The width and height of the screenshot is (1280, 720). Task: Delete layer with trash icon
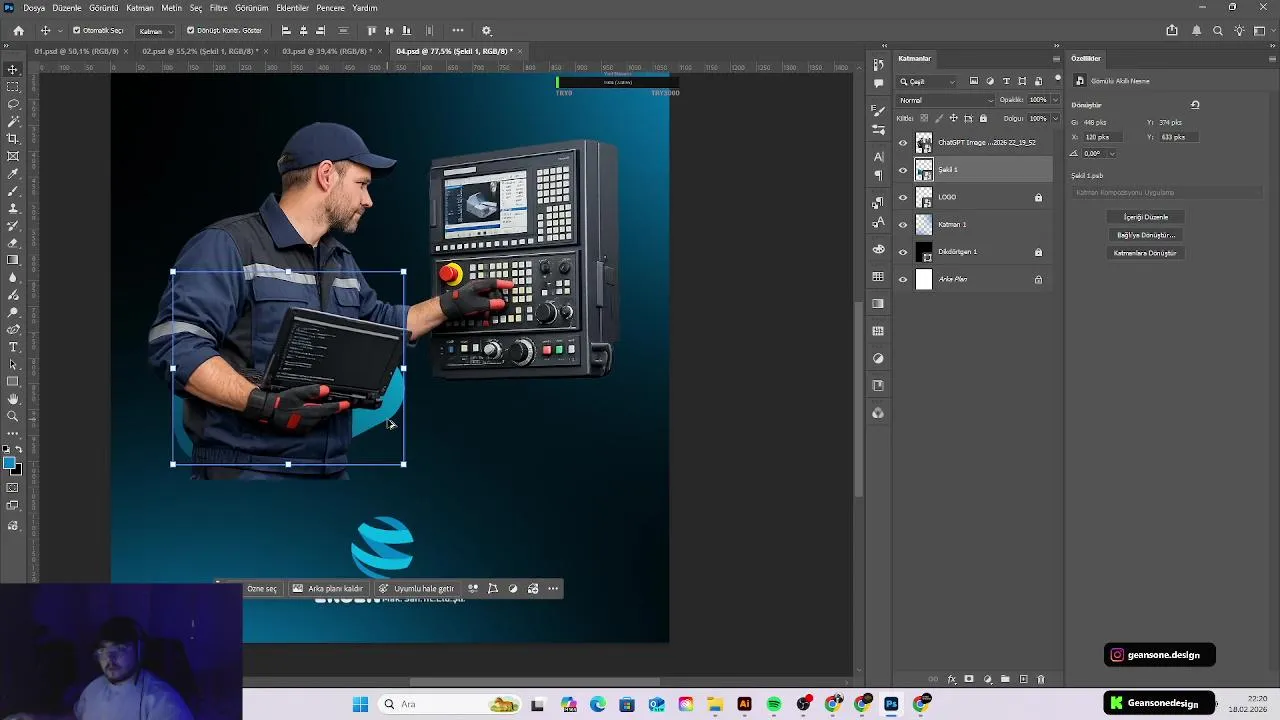pyautogui.click(x=1040, y=679)
